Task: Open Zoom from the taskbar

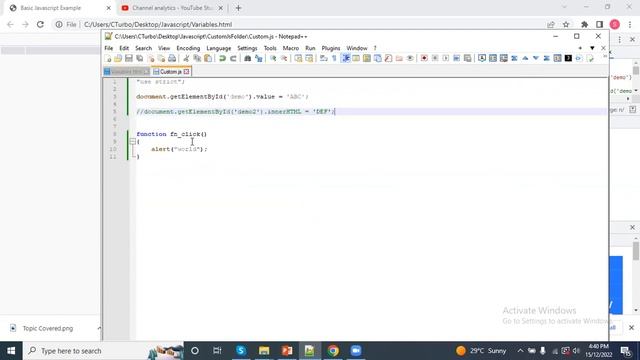Action: pos(356,351)
